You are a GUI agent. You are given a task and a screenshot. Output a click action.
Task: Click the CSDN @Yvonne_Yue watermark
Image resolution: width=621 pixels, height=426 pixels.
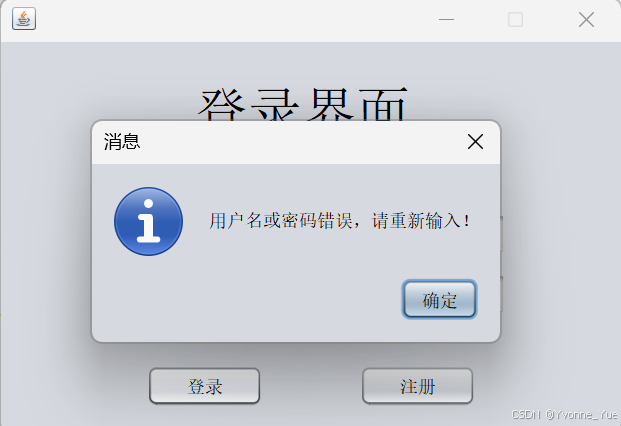[564, 415]
